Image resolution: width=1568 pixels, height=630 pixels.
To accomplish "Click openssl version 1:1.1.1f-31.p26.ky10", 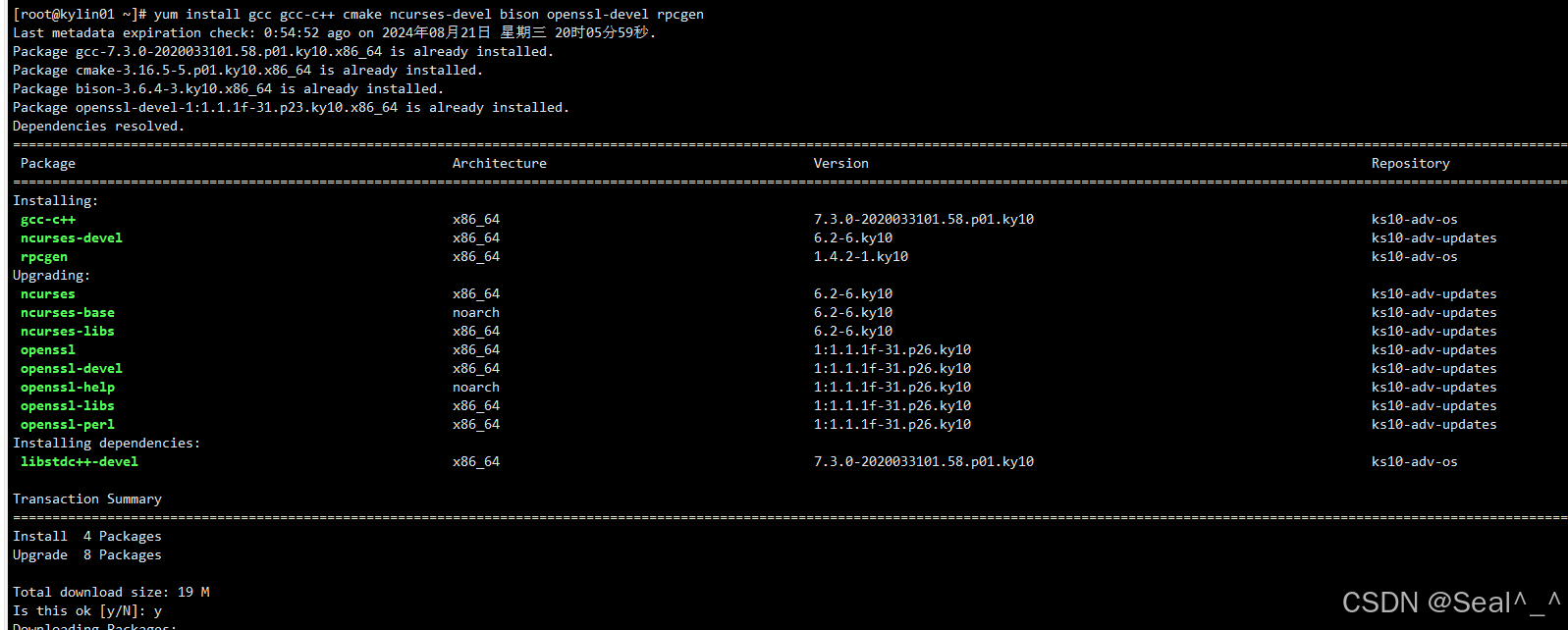I will (x=892, y=350).
